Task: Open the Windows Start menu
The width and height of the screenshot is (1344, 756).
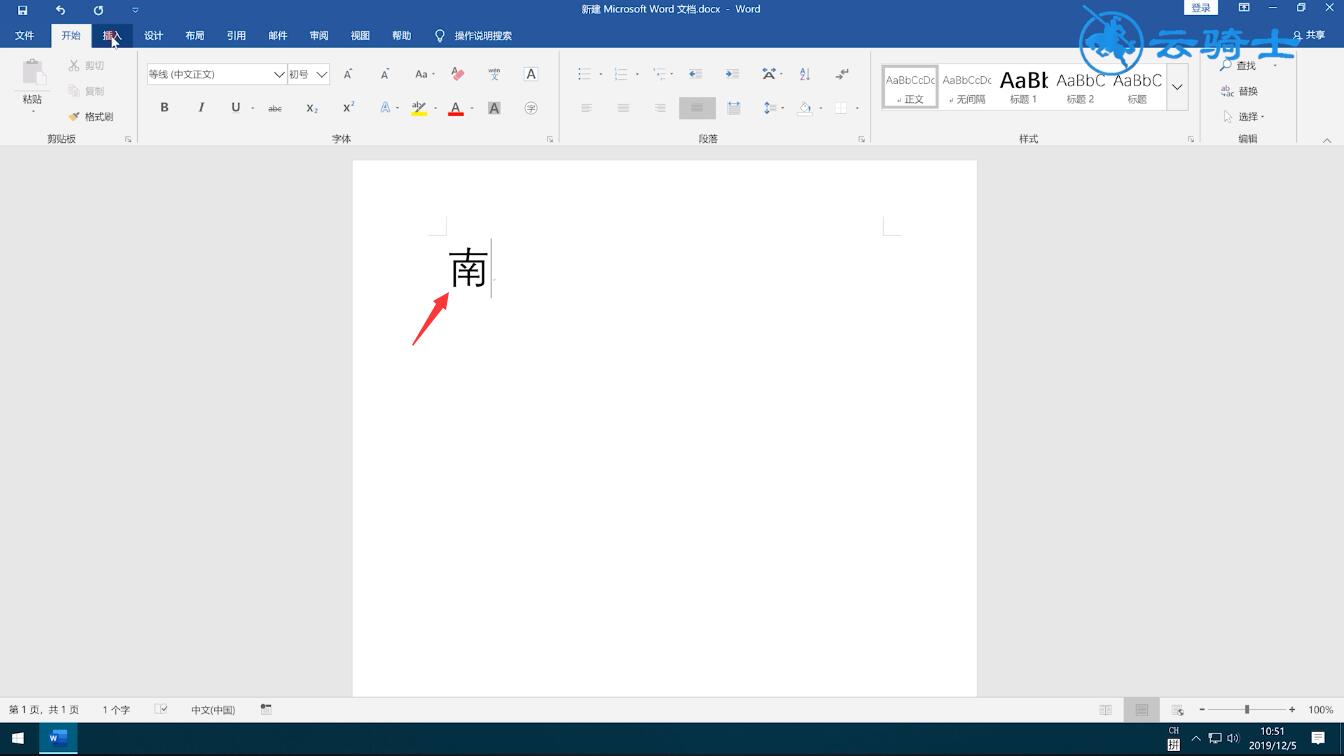Action: [x=18, y=739]
